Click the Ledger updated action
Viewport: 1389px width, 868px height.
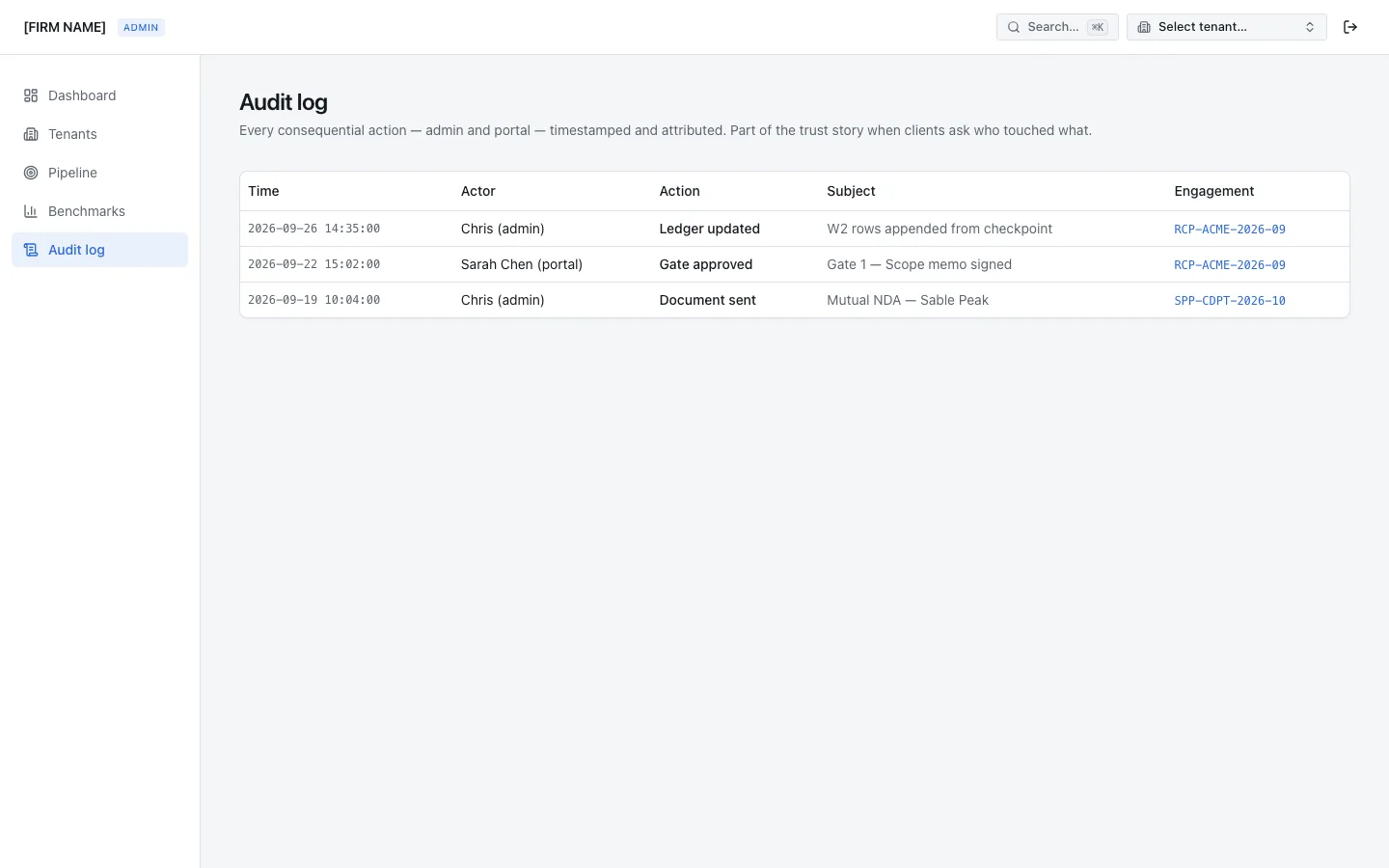tap(710, 229)
